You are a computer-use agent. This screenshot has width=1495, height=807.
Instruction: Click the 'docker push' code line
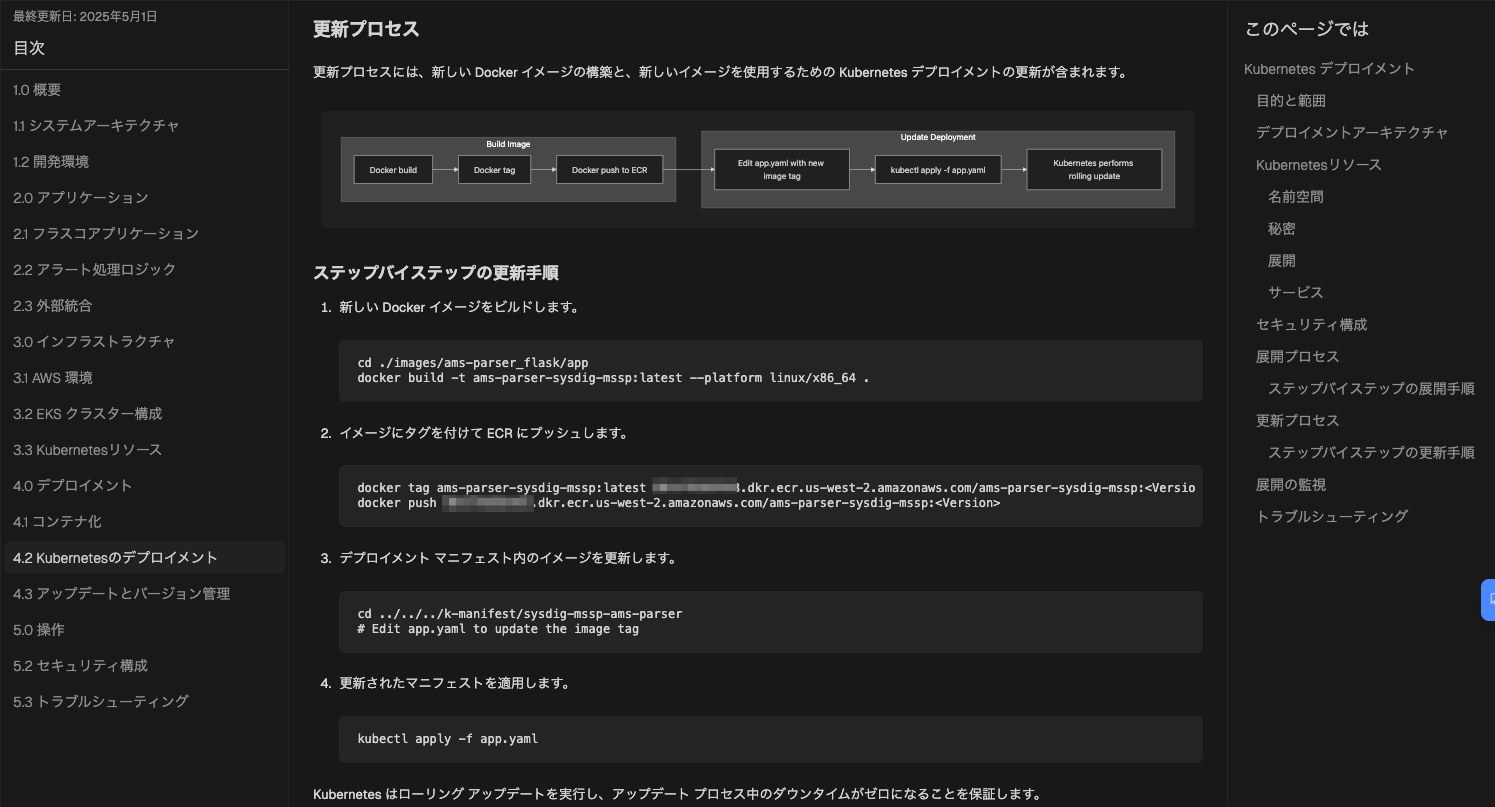[x=679, y=504]
